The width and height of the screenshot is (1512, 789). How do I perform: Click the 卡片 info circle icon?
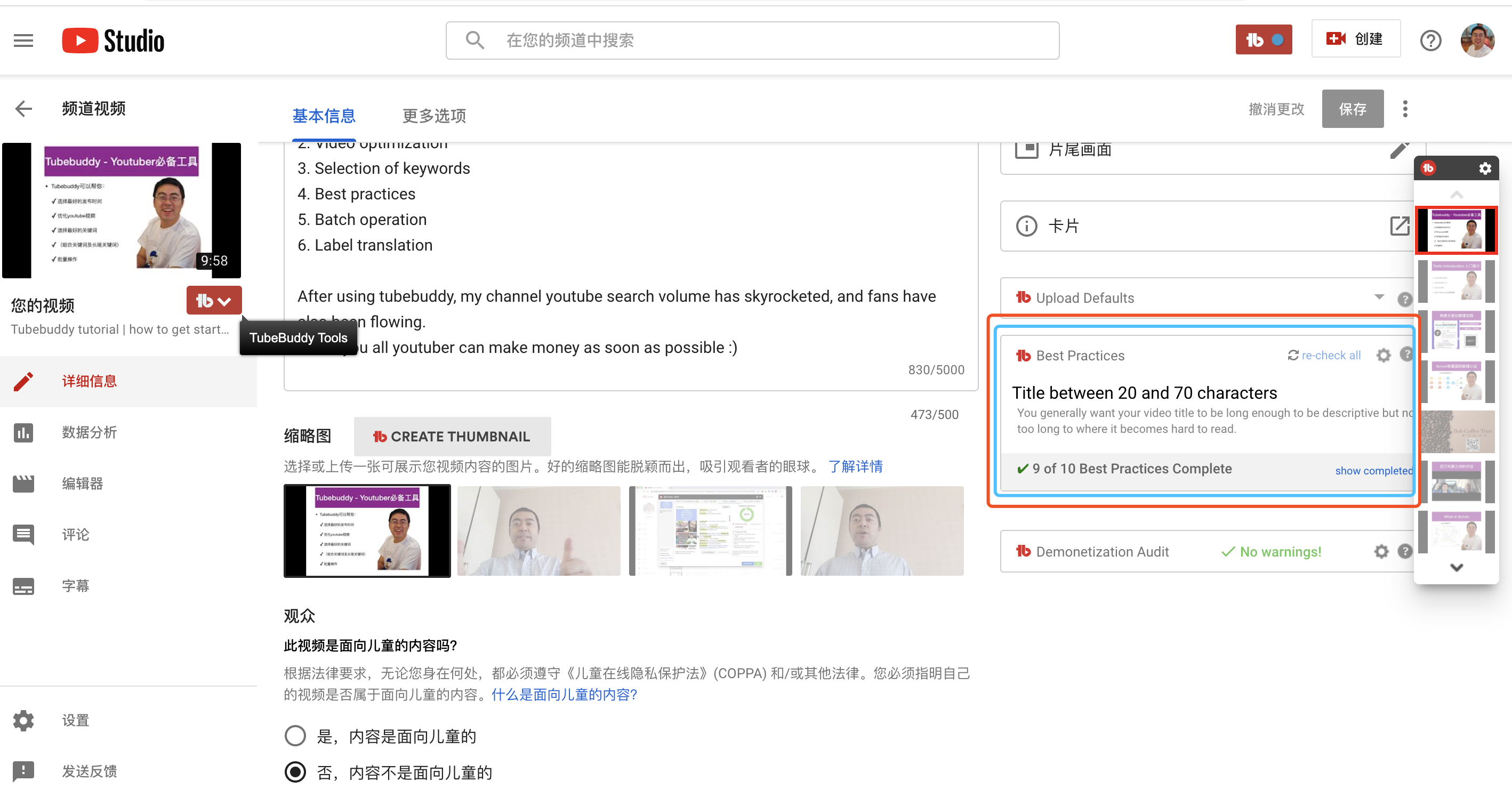[1026, 226]
